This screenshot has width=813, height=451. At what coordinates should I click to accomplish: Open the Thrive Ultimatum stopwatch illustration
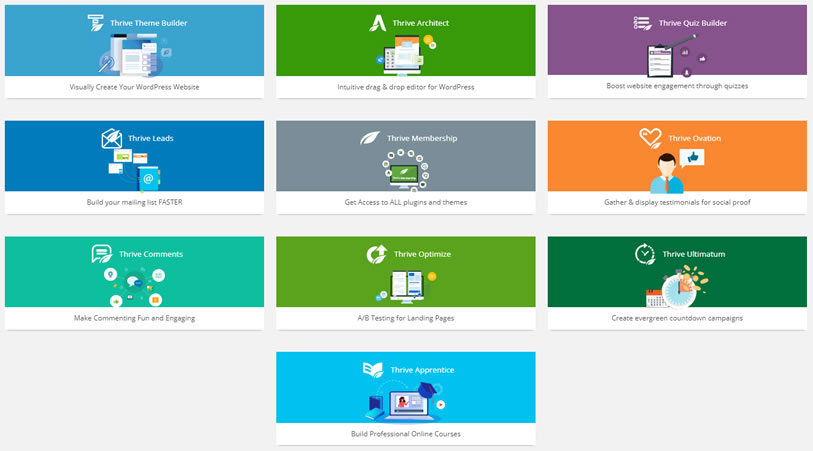677,286
